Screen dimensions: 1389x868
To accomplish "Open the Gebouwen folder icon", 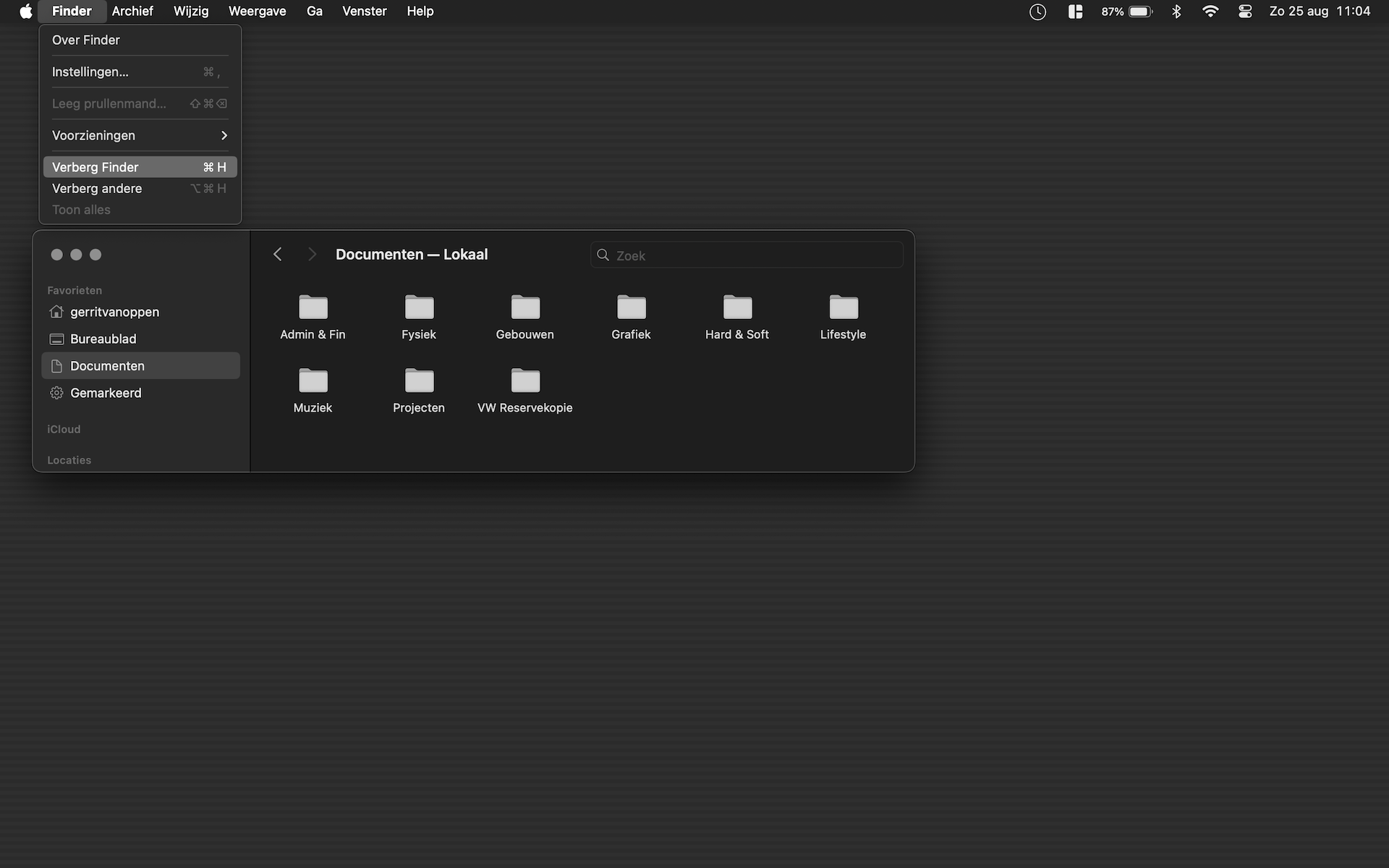I will point(525,308).
